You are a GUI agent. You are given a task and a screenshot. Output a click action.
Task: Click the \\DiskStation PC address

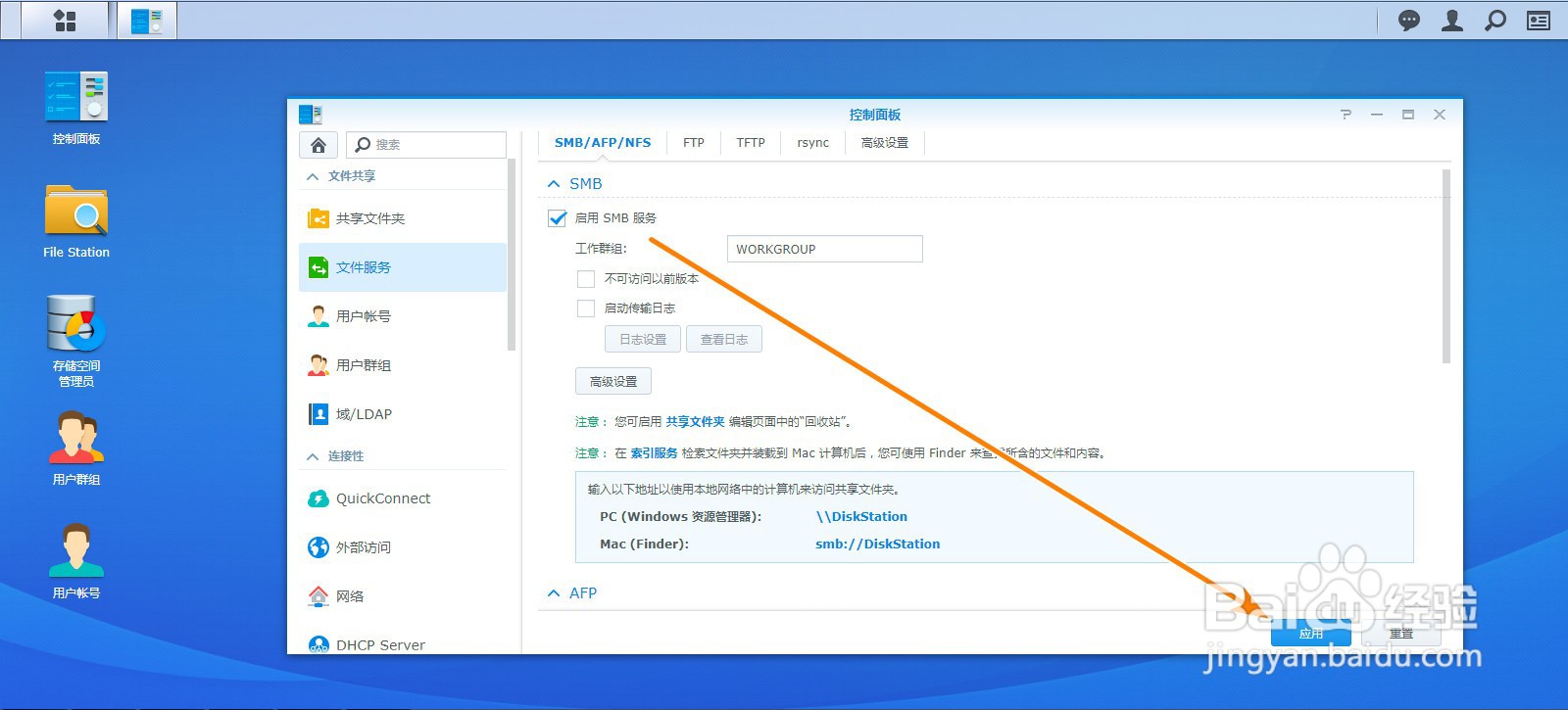coord(861,517)
